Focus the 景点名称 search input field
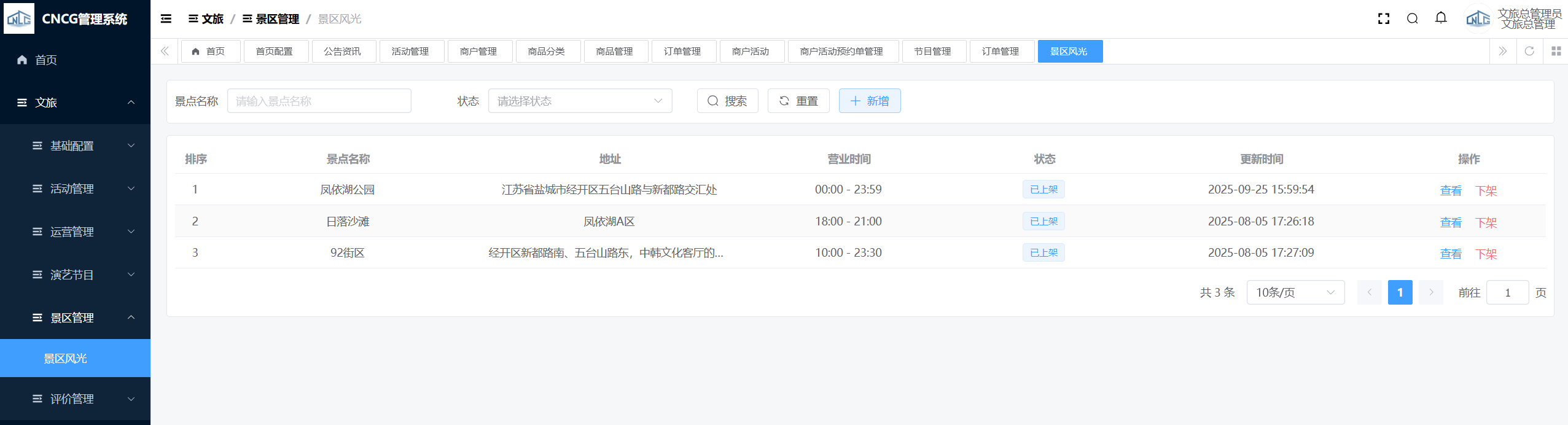This screenshot has width=1568, height=425. (x=319, y=101)
